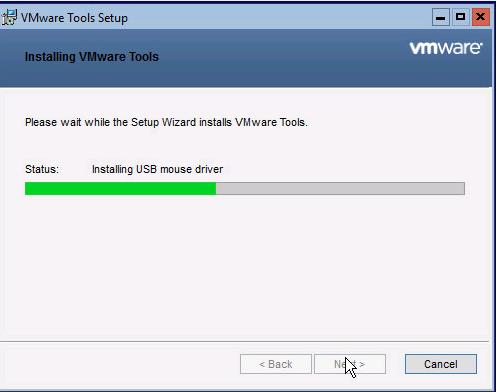496x392 pixels.
Task: Click the vmware logo in header
Action: 446,48
